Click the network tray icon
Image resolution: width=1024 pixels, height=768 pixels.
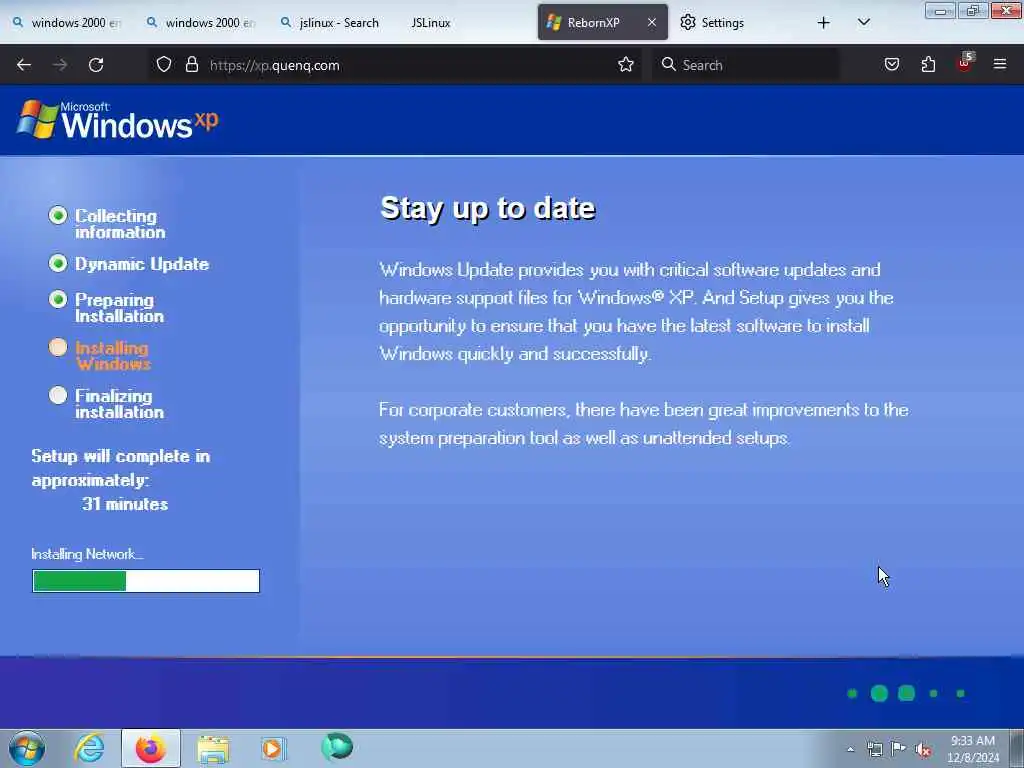[874, 749]
